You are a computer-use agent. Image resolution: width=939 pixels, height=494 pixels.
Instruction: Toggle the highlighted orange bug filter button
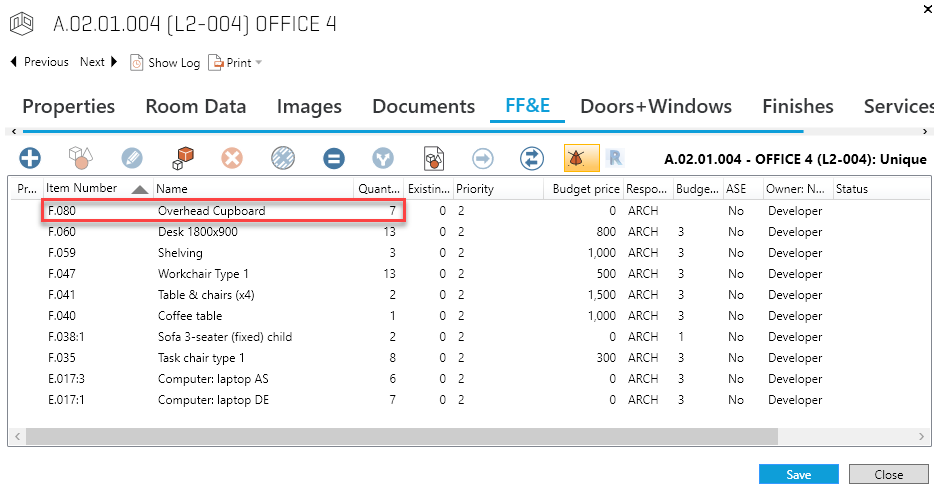[581, 158]
